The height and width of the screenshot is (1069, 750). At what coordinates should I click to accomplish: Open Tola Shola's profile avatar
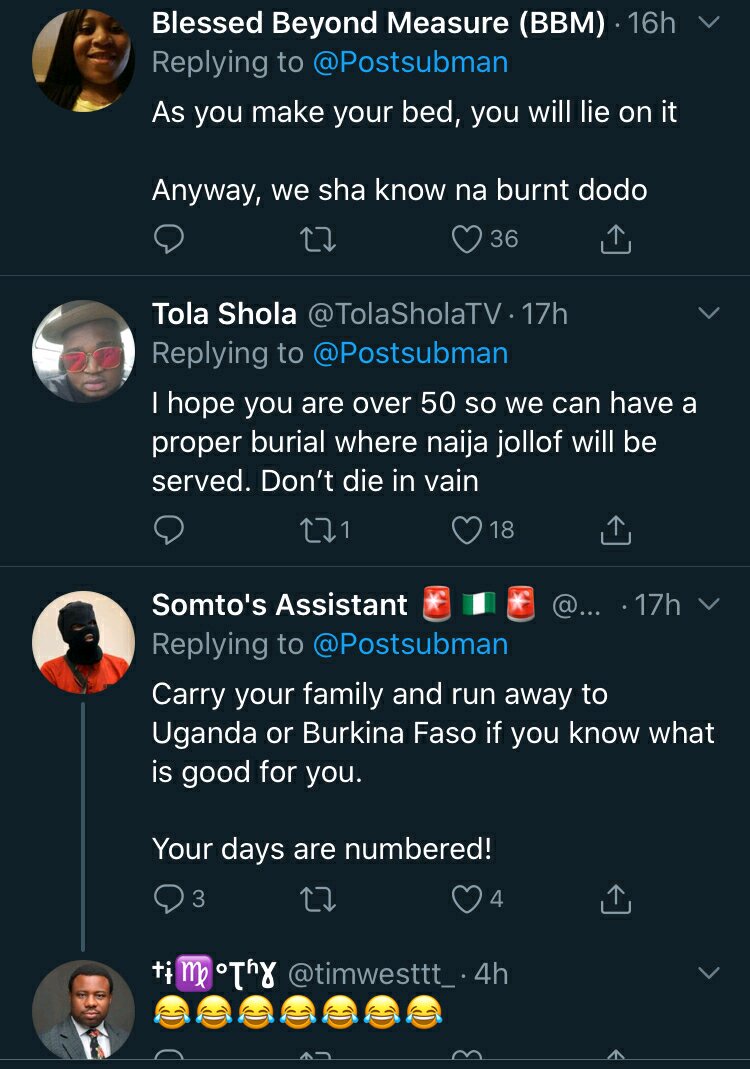tap(83, 351)
